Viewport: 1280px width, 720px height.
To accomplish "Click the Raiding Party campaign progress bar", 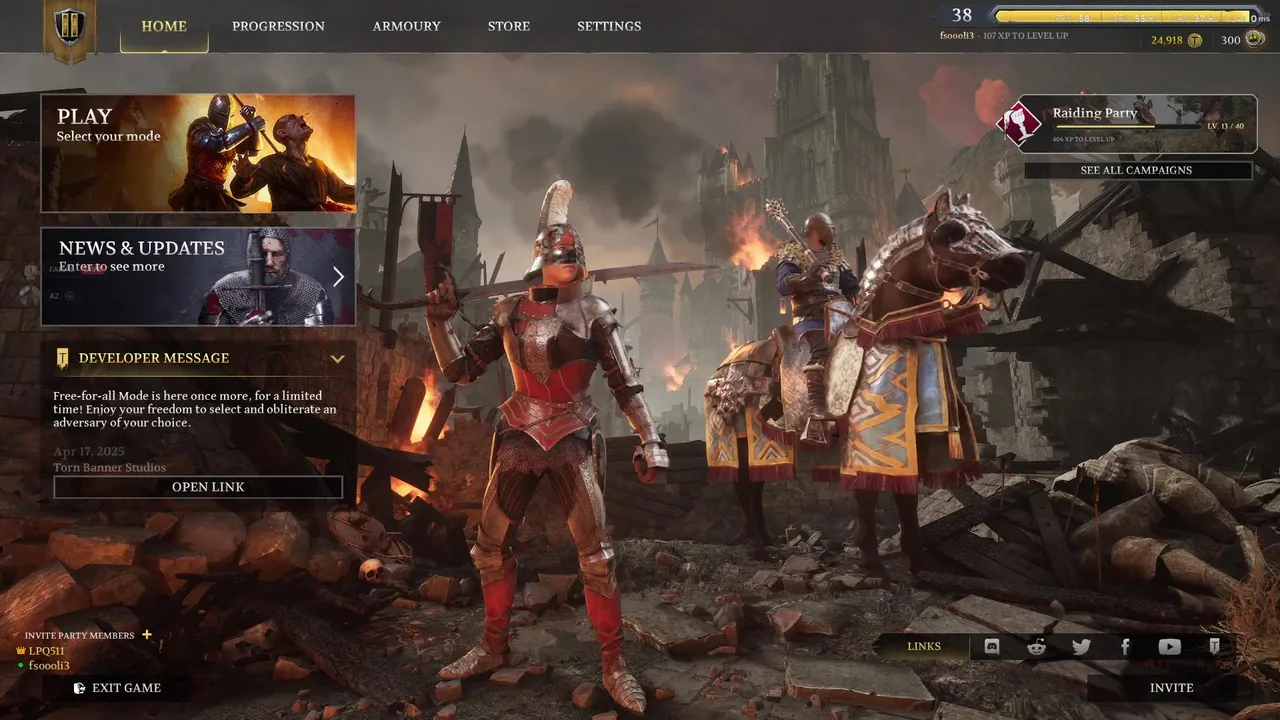I will tap(1127, 127).
